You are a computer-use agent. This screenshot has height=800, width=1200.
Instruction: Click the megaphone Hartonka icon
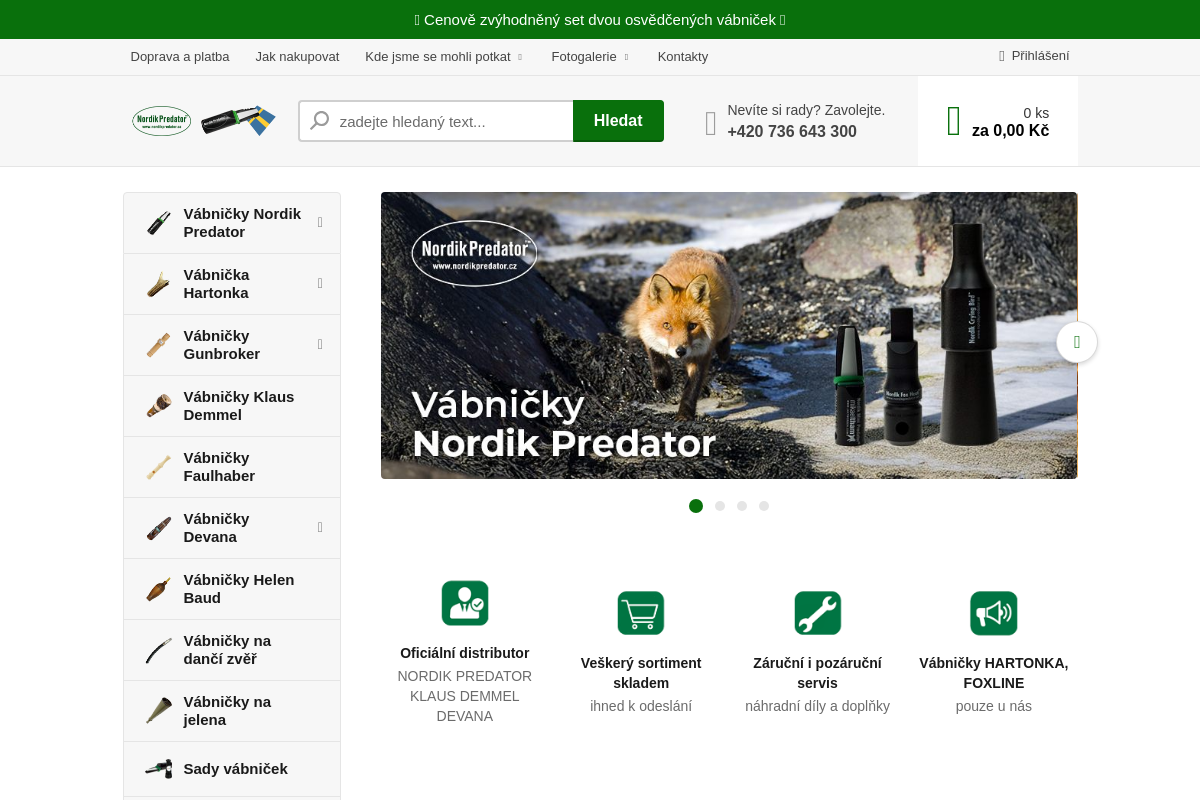(993, 613)
